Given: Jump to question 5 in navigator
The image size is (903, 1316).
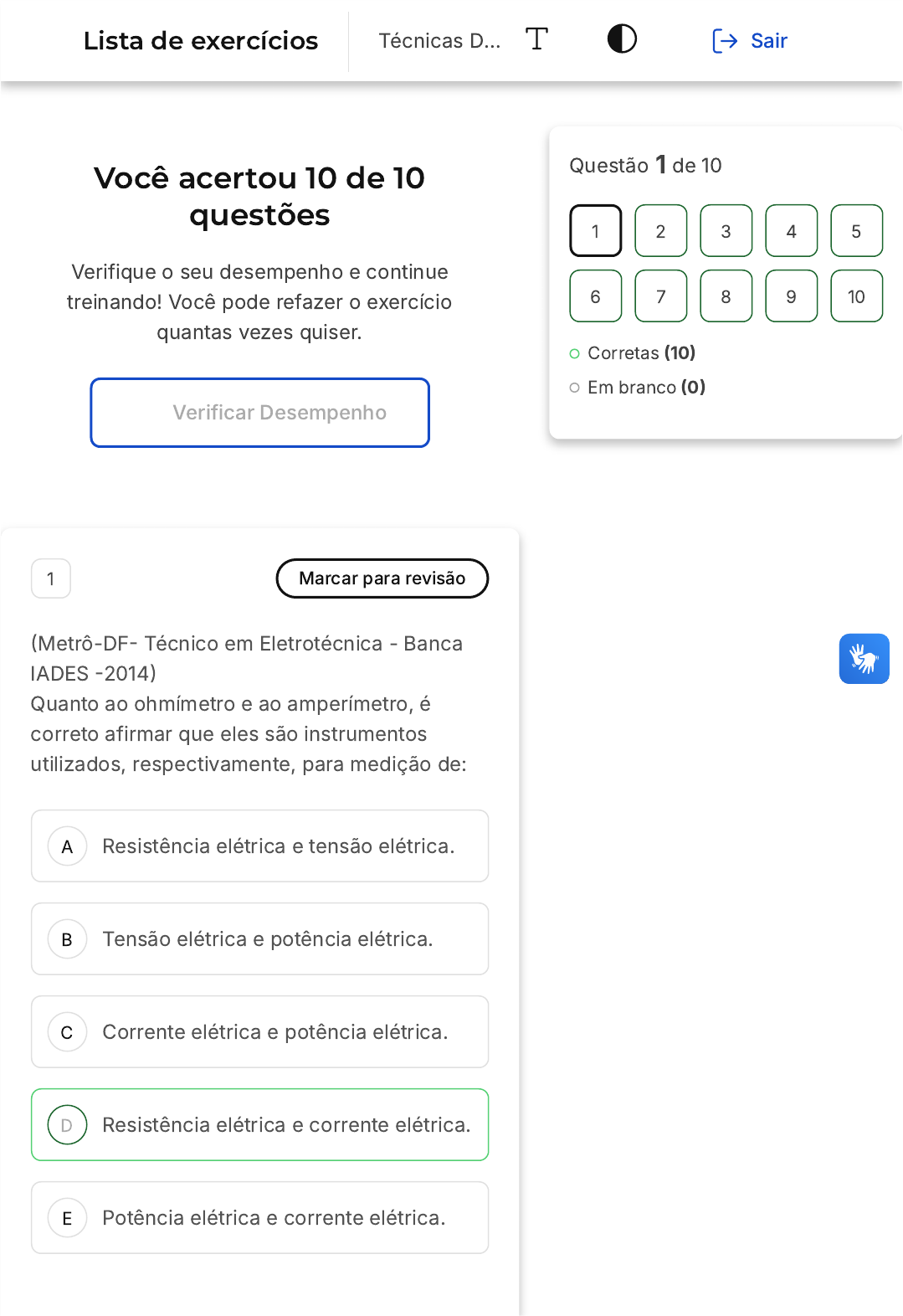Looking at the screenshot, I should click(856, 231).
